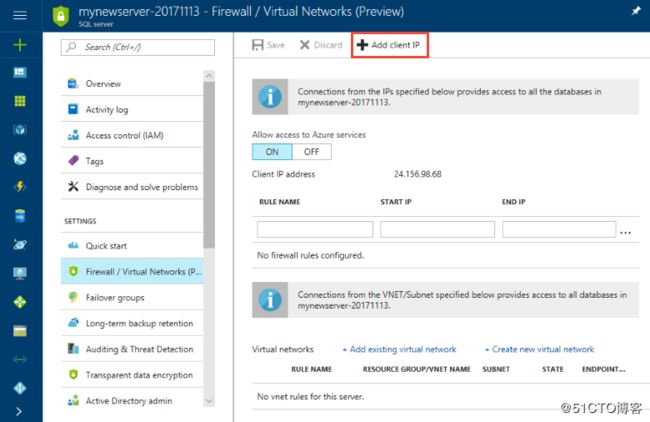Click the firewall rules START IP column header

click(x=396, y=202)
